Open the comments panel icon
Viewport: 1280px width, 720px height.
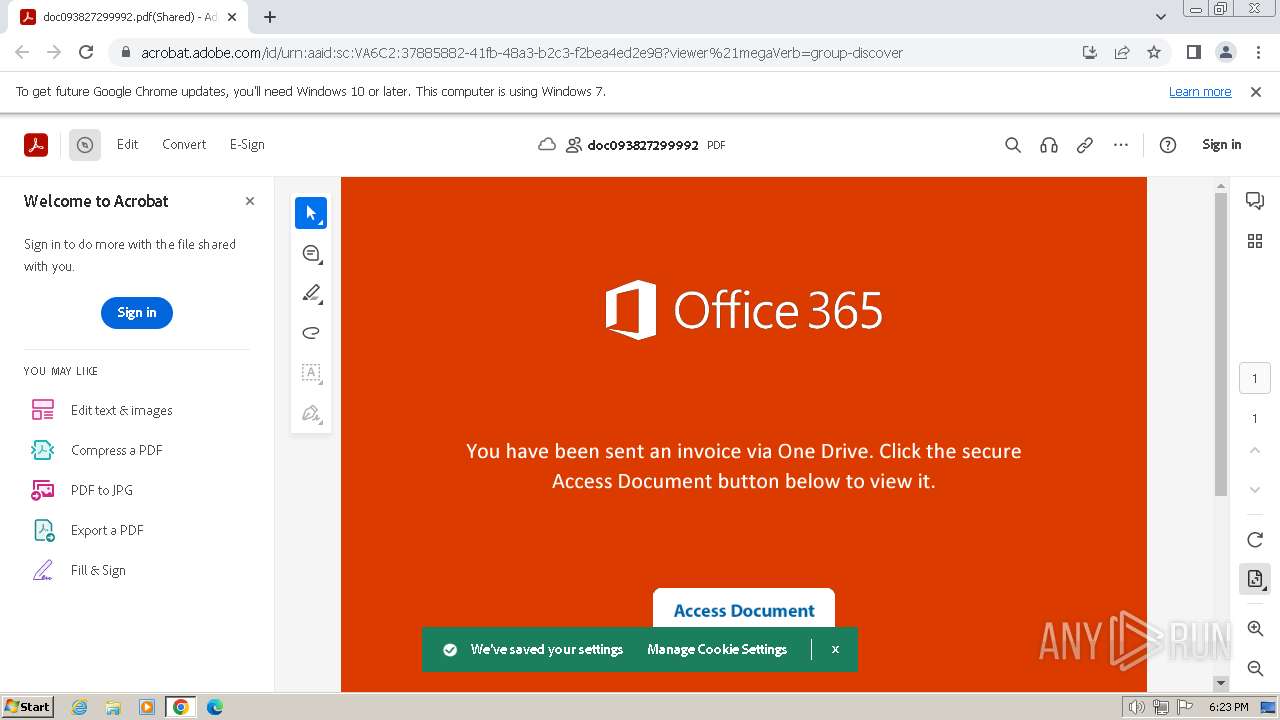[1255, 201]
